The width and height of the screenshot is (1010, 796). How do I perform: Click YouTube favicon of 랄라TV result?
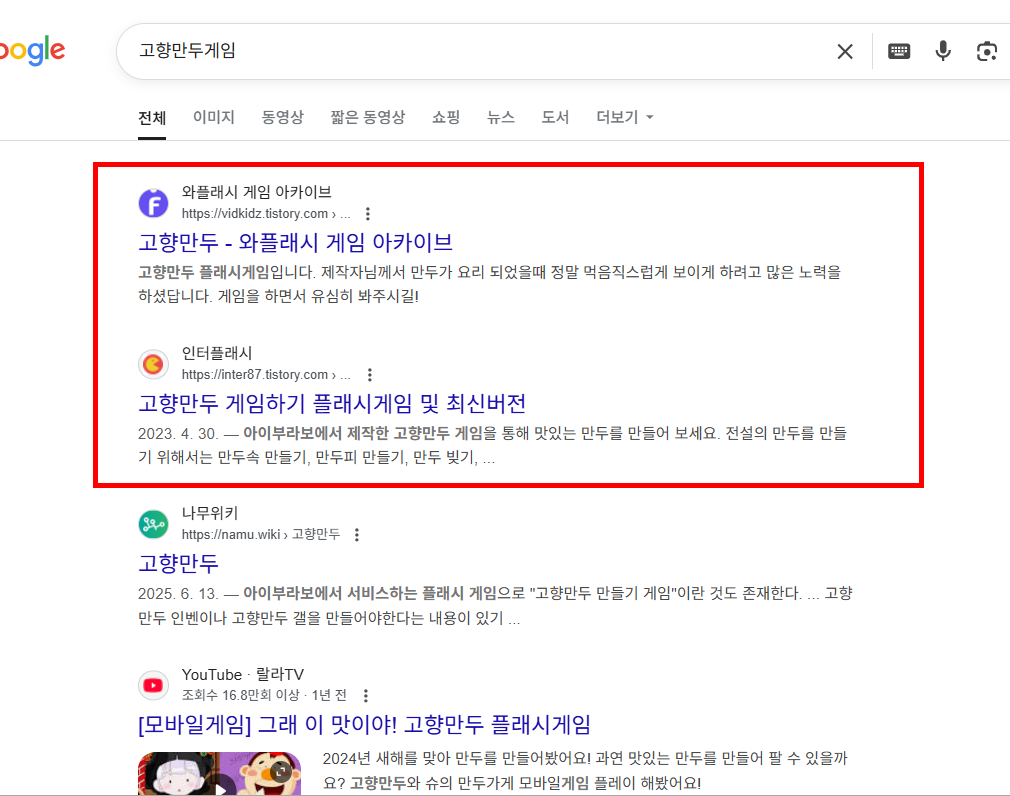click(x=153, y=685)
